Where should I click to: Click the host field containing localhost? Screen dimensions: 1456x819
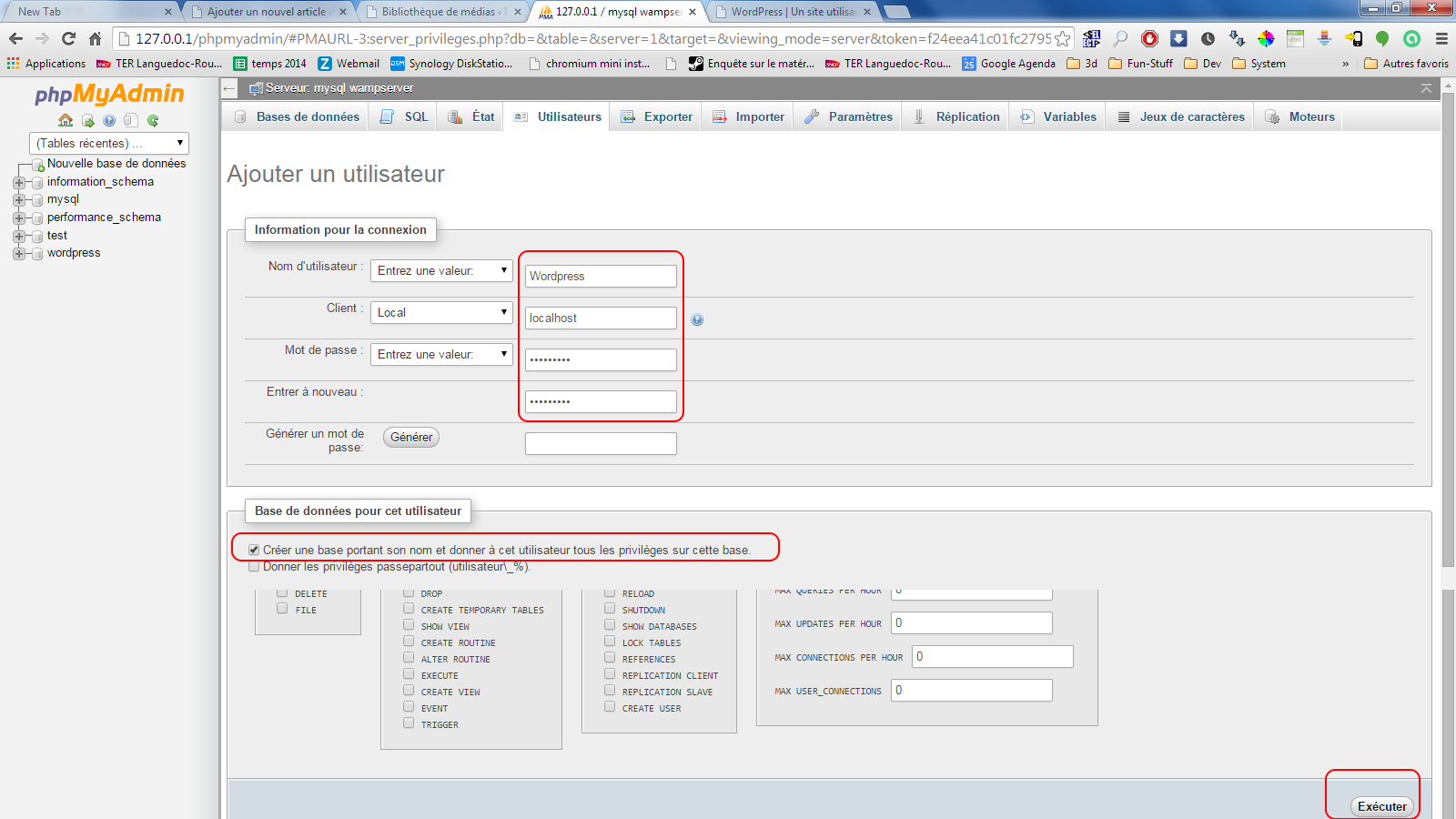[x=601, y=318]
